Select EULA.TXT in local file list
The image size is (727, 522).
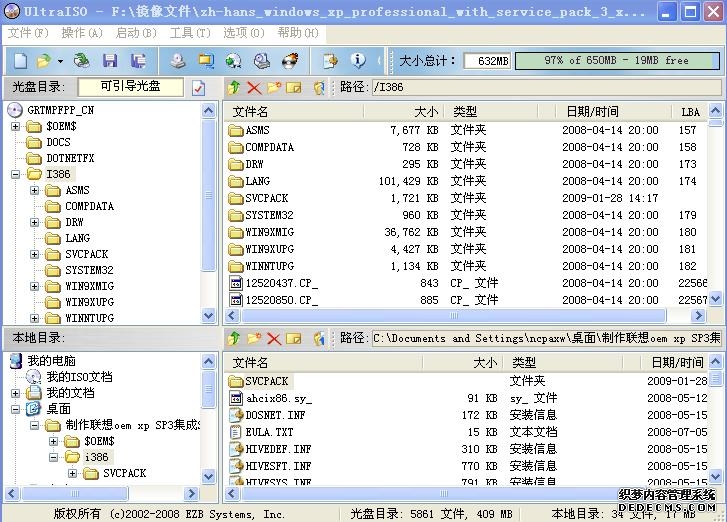click(x=262, y=433)
